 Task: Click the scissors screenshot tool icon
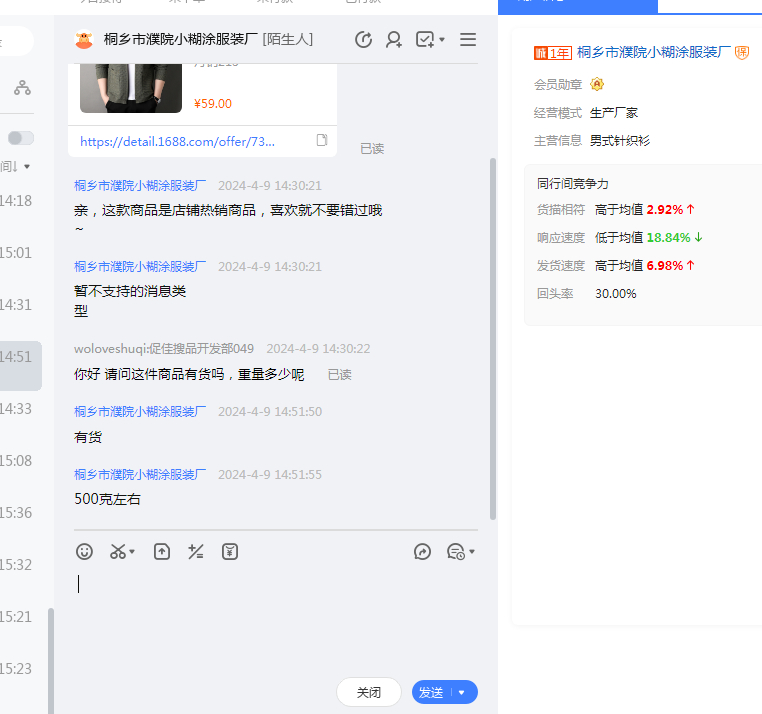(119, 551)
